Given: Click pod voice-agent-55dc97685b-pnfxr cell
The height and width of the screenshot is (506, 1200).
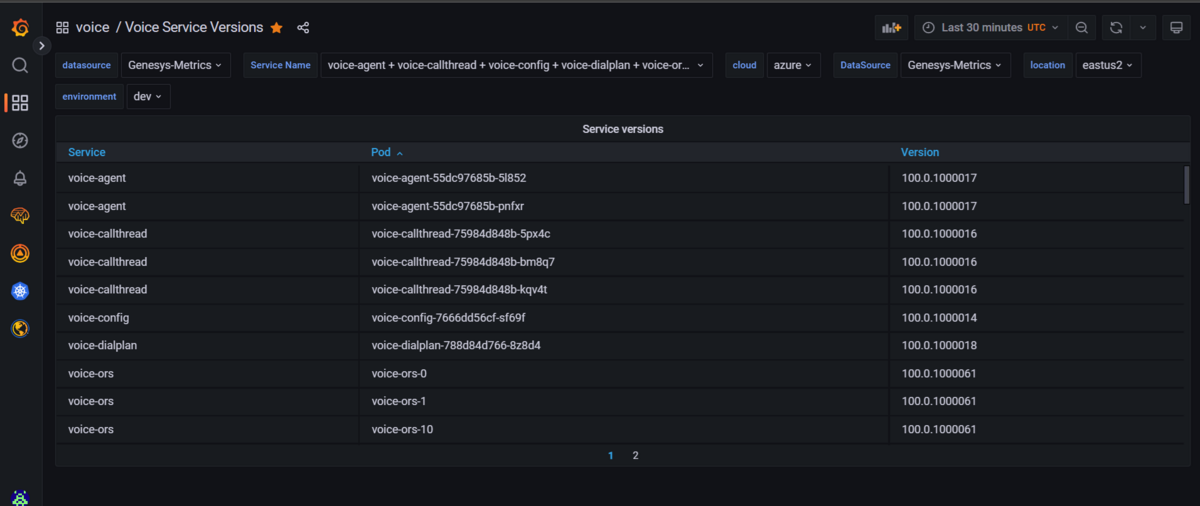Looking at the screenshot, I should (x=624, y=206).
